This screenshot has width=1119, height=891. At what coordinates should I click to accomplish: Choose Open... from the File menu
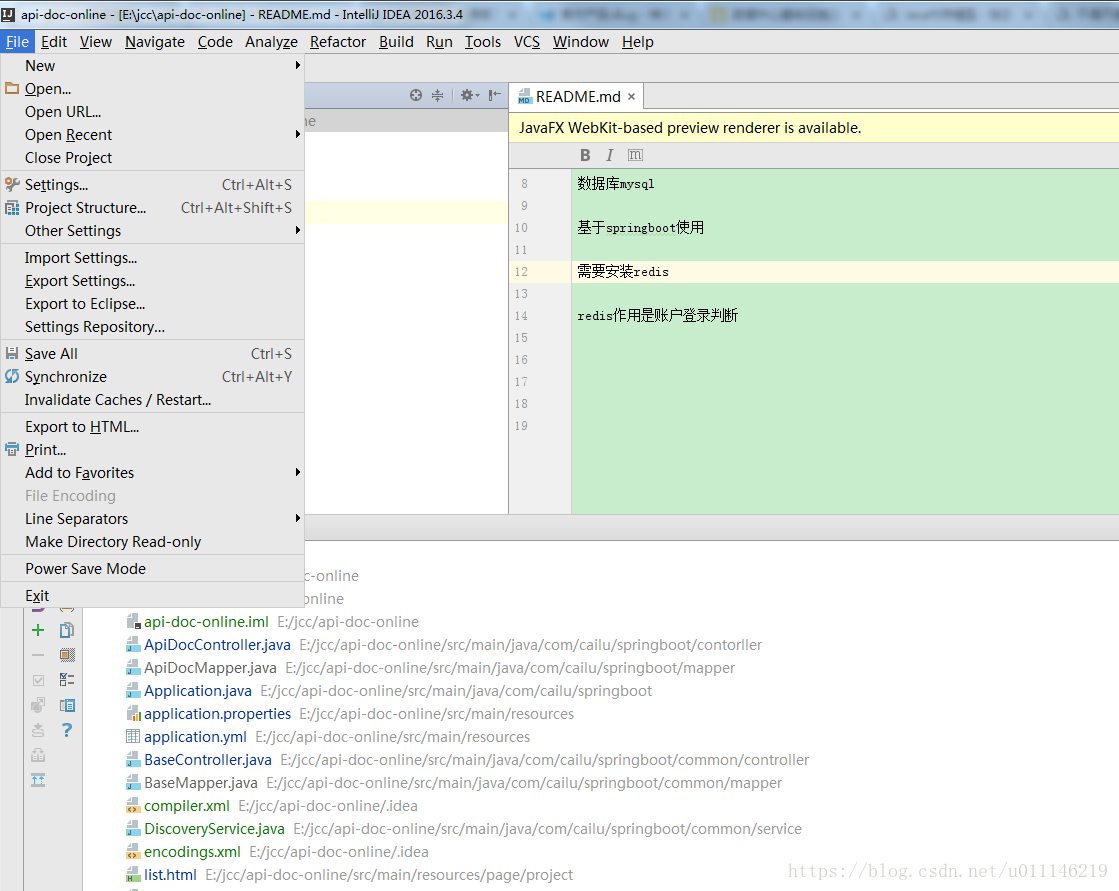point(153,88)
